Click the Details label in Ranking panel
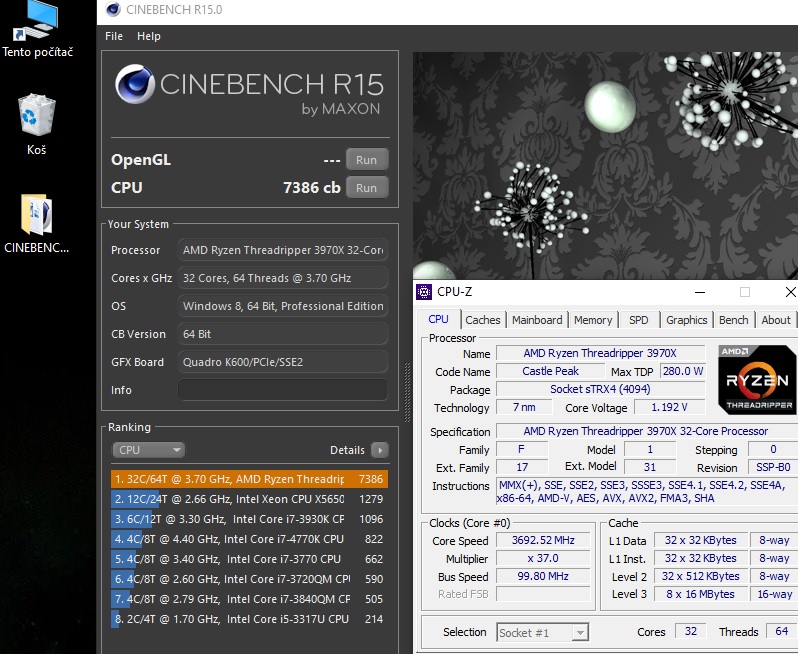798x654 pixels. pyautogui.click(x=347, y=450)
